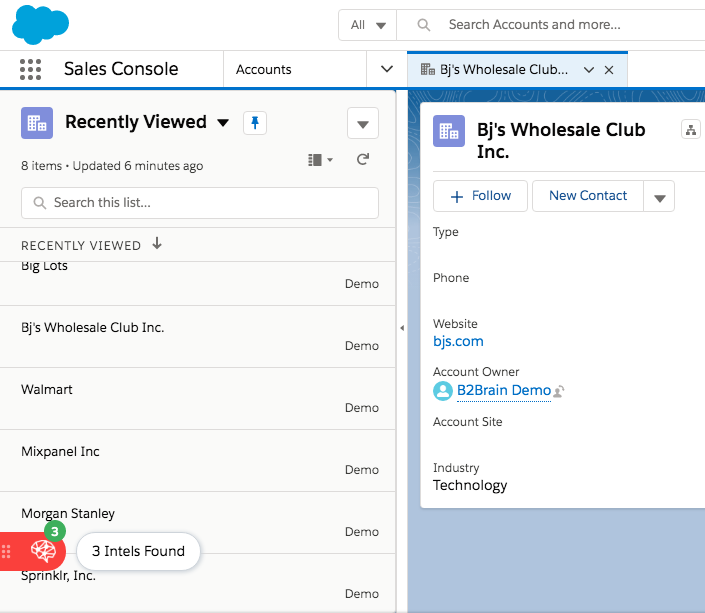Open the list view controls dropdown button
705x613 pixels.
pos(363,123)
